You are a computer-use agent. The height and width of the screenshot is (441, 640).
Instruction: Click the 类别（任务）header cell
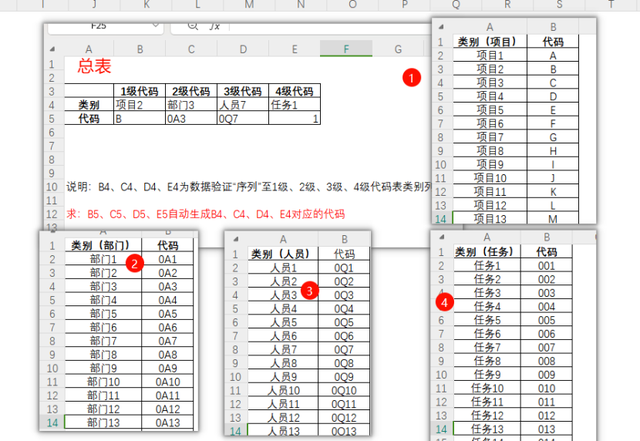(487, 252)
